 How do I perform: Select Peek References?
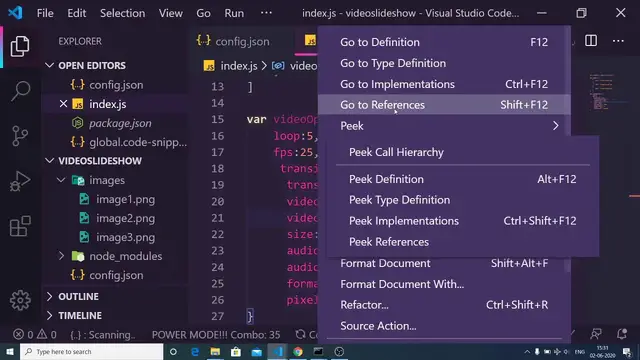463,242
